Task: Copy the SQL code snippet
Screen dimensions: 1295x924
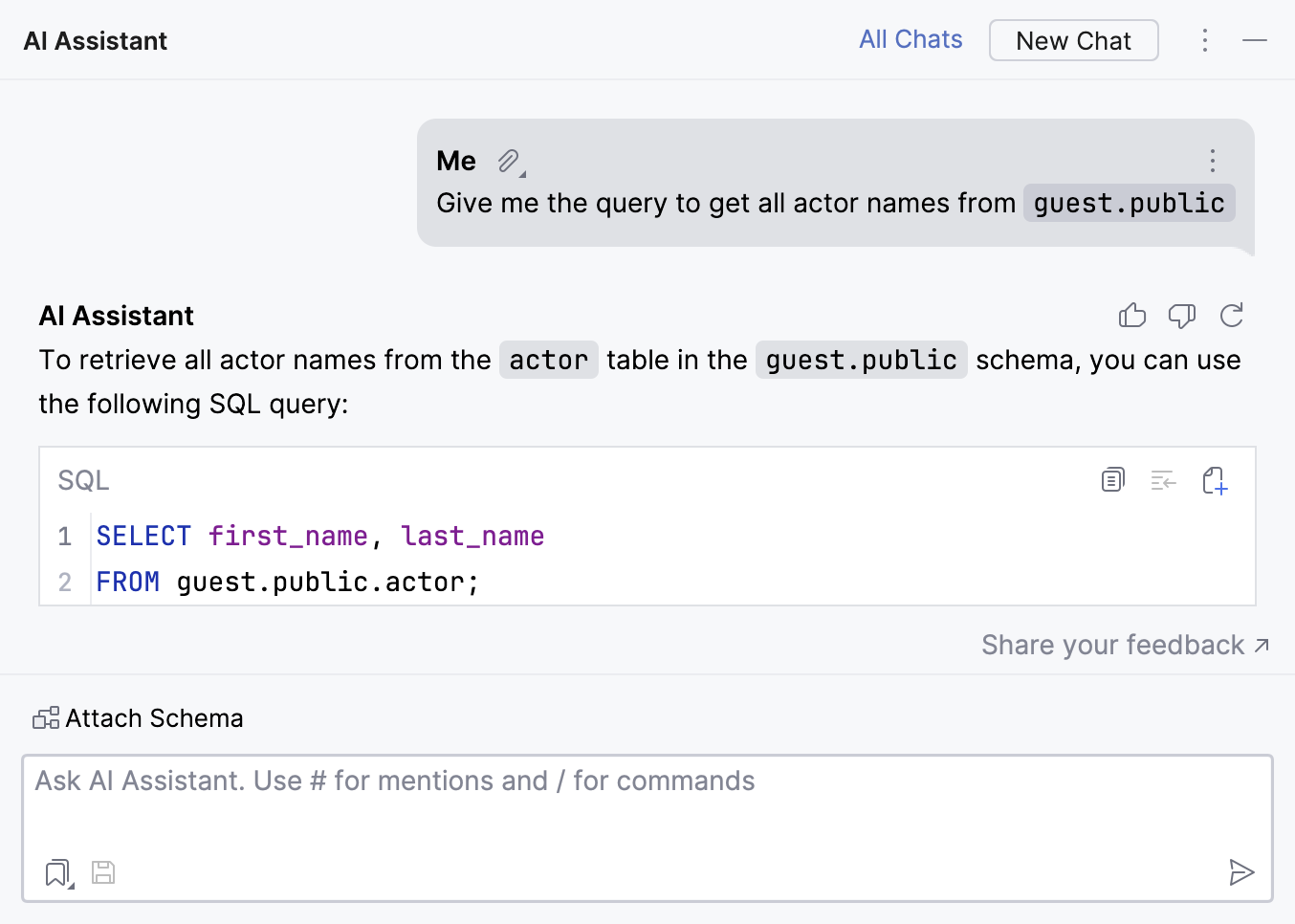Action: tap(1113, 480)
